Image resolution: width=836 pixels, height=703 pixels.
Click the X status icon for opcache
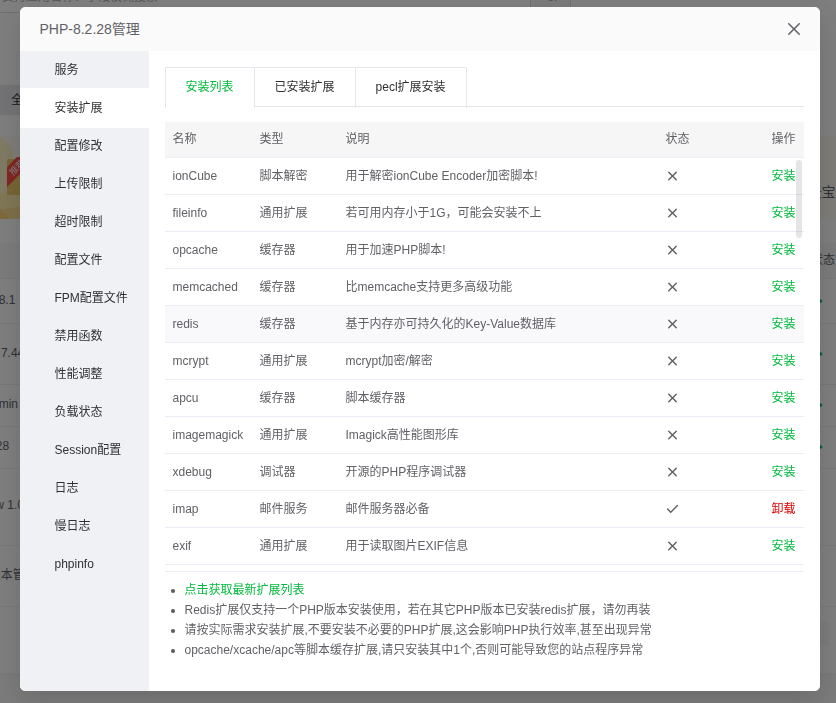pyautogui.click(x=672, y=250)
